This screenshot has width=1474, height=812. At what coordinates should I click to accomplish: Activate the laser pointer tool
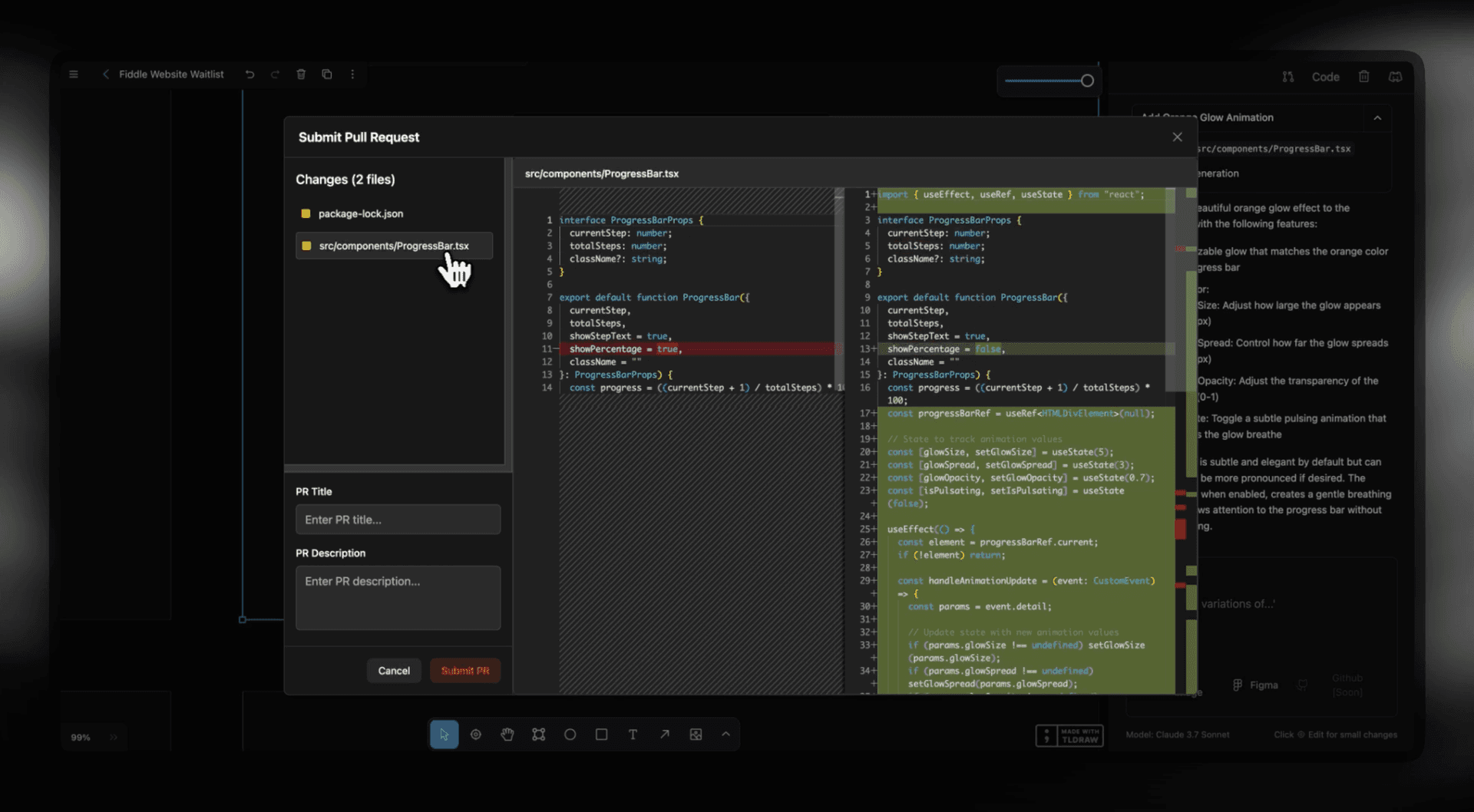[x=475, y=734]
